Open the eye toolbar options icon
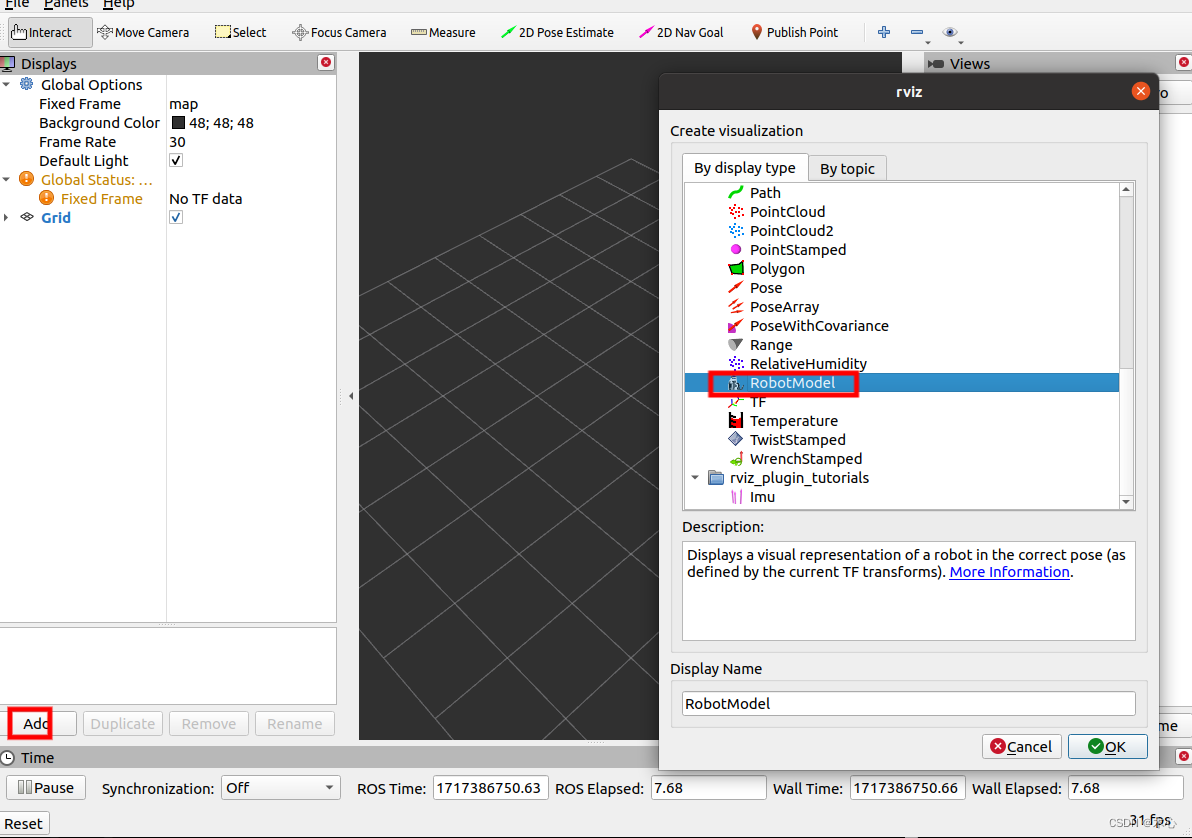This screenshot has height=838, width=1192. click(x=950, y=32)
